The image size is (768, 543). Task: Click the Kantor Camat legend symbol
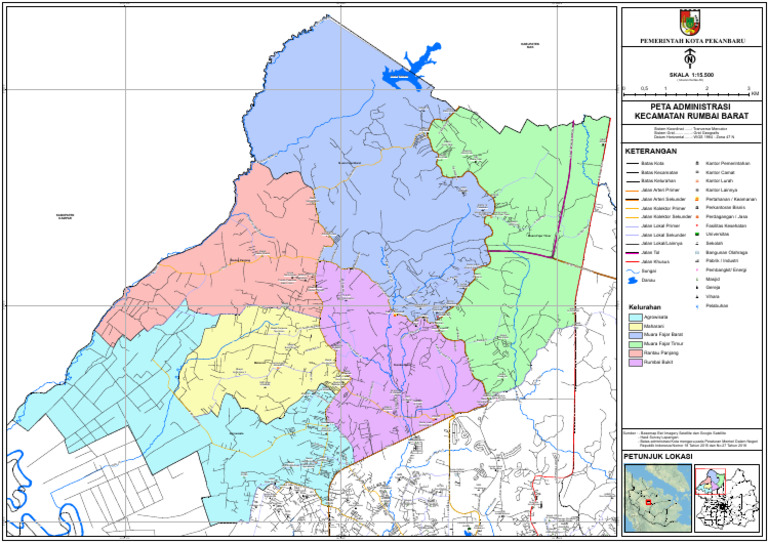point(697,172)
